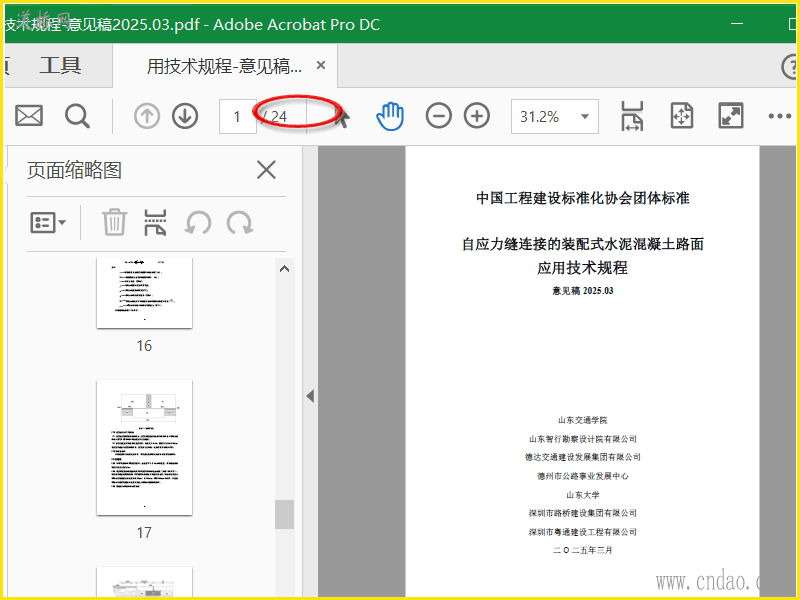The image size is (800, 600).
Task: Click the fit one full page icon
Action: (682, 116)
